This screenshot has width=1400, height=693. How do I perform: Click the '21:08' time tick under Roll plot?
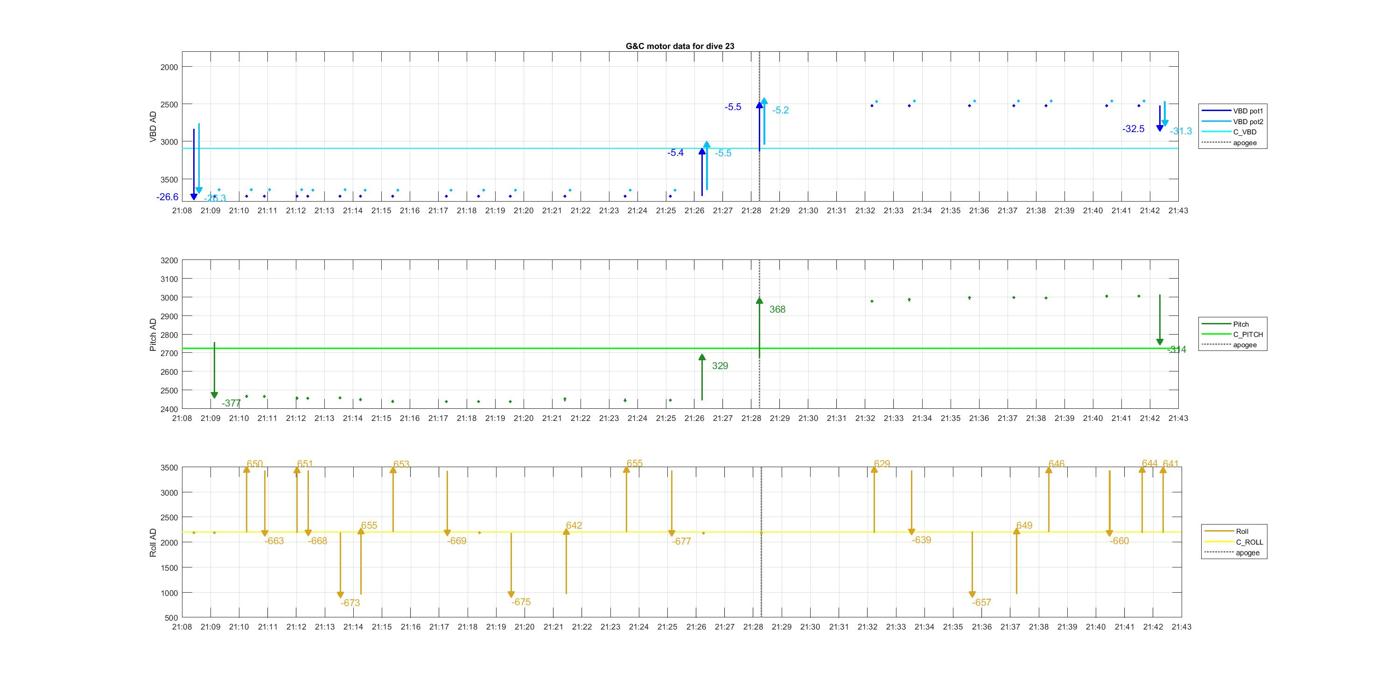(182, 627)
